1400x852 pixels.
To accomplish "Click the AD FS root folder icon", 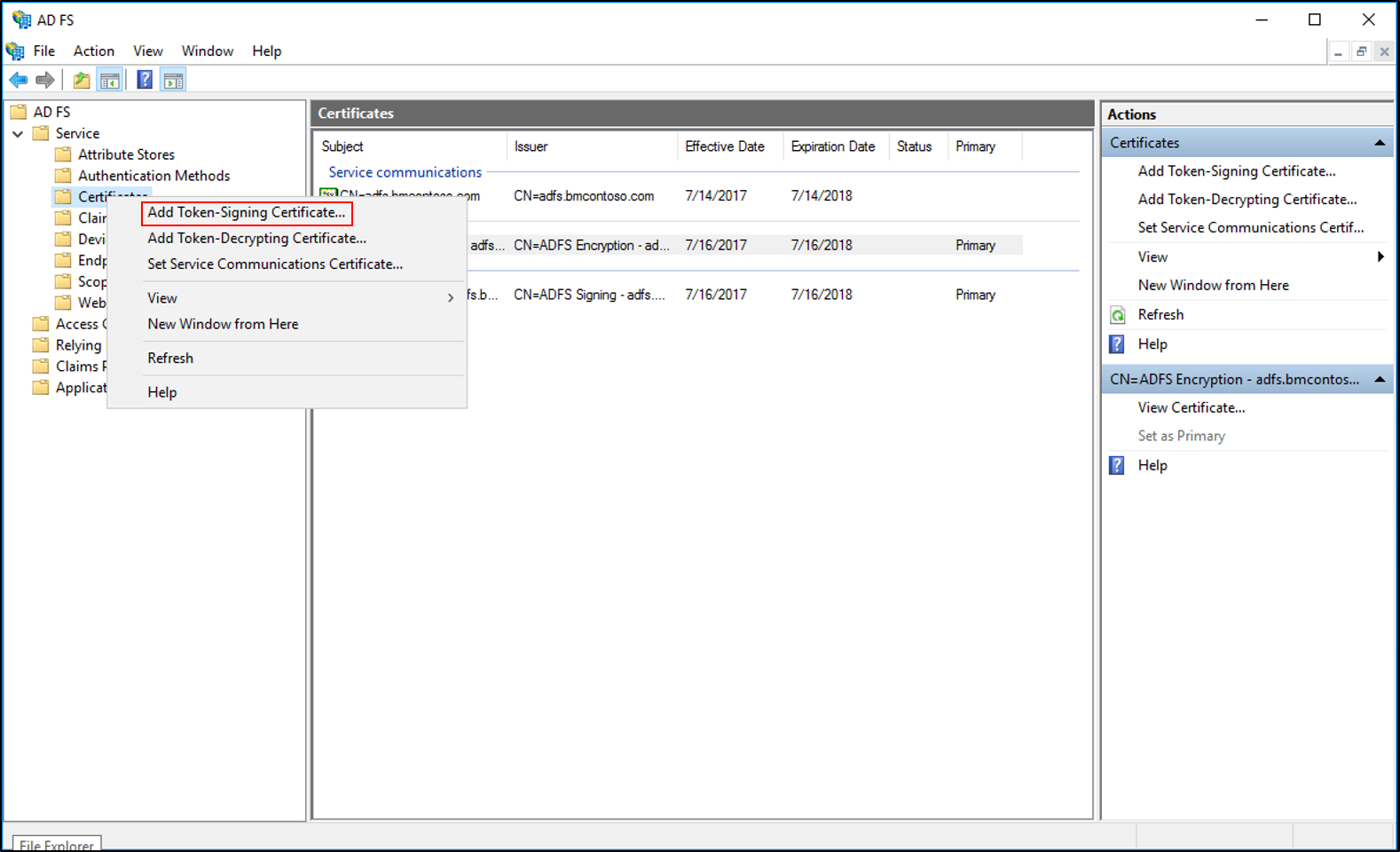I will 18,112.
